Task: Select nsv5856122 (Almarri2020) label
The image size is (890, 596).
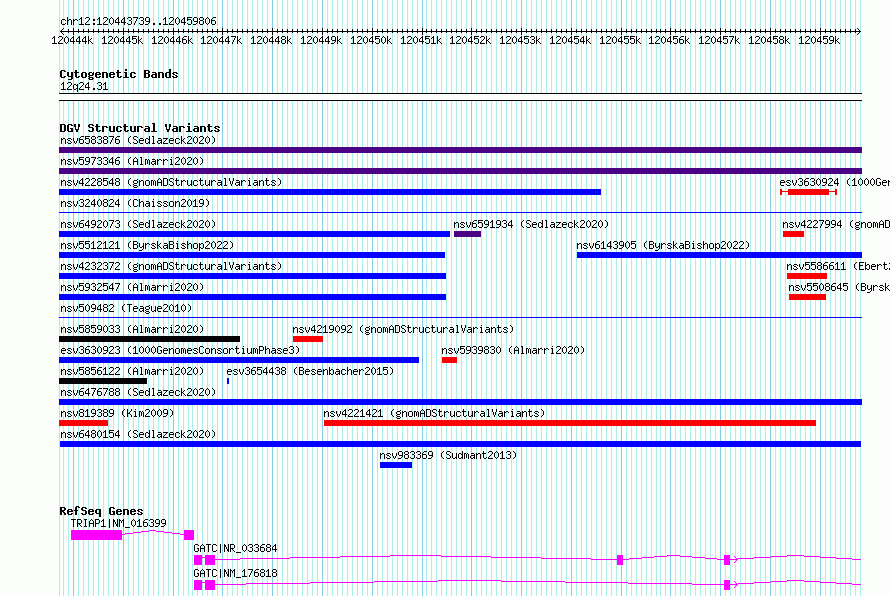Action: pyautogui.click(x=132, y=371)
